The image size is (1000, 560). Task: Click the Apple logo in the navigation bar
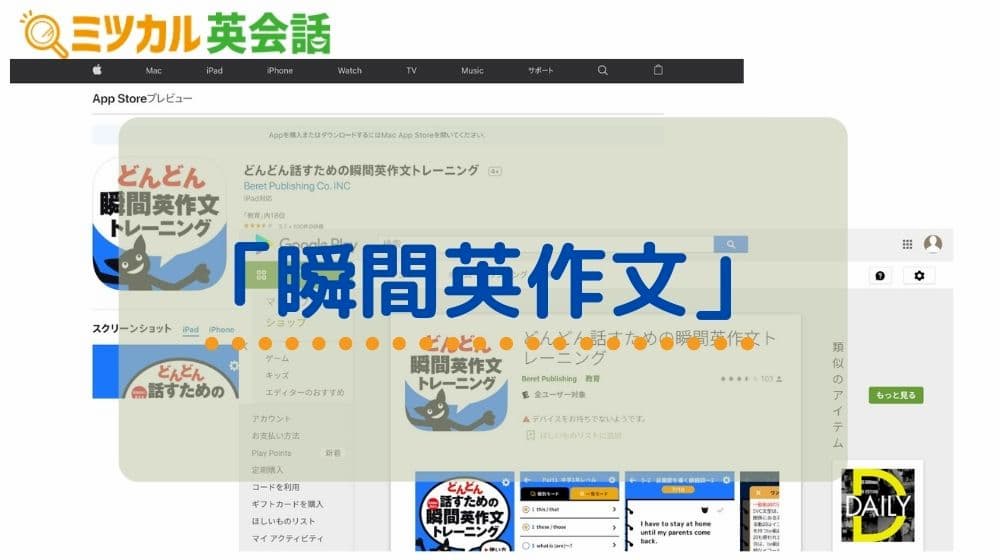(97, 70)
